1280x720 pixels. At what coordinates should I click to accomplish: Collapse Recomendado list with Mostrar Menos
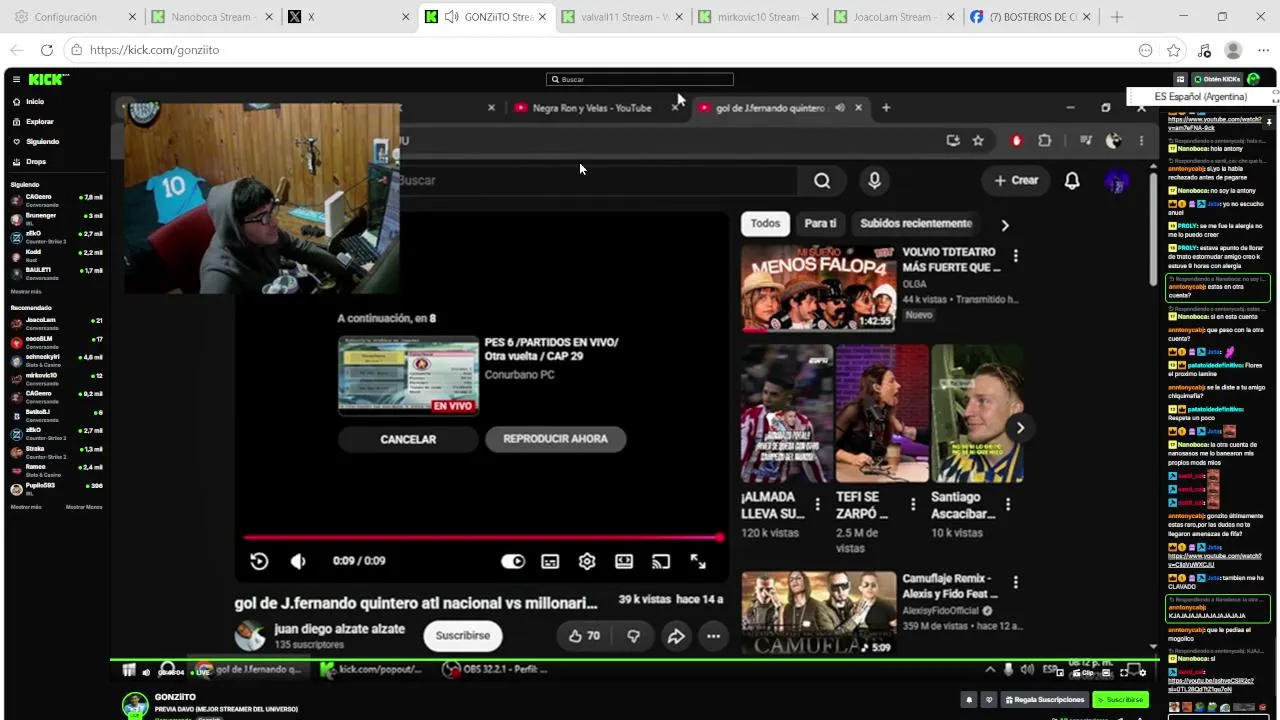pos(84,507)
